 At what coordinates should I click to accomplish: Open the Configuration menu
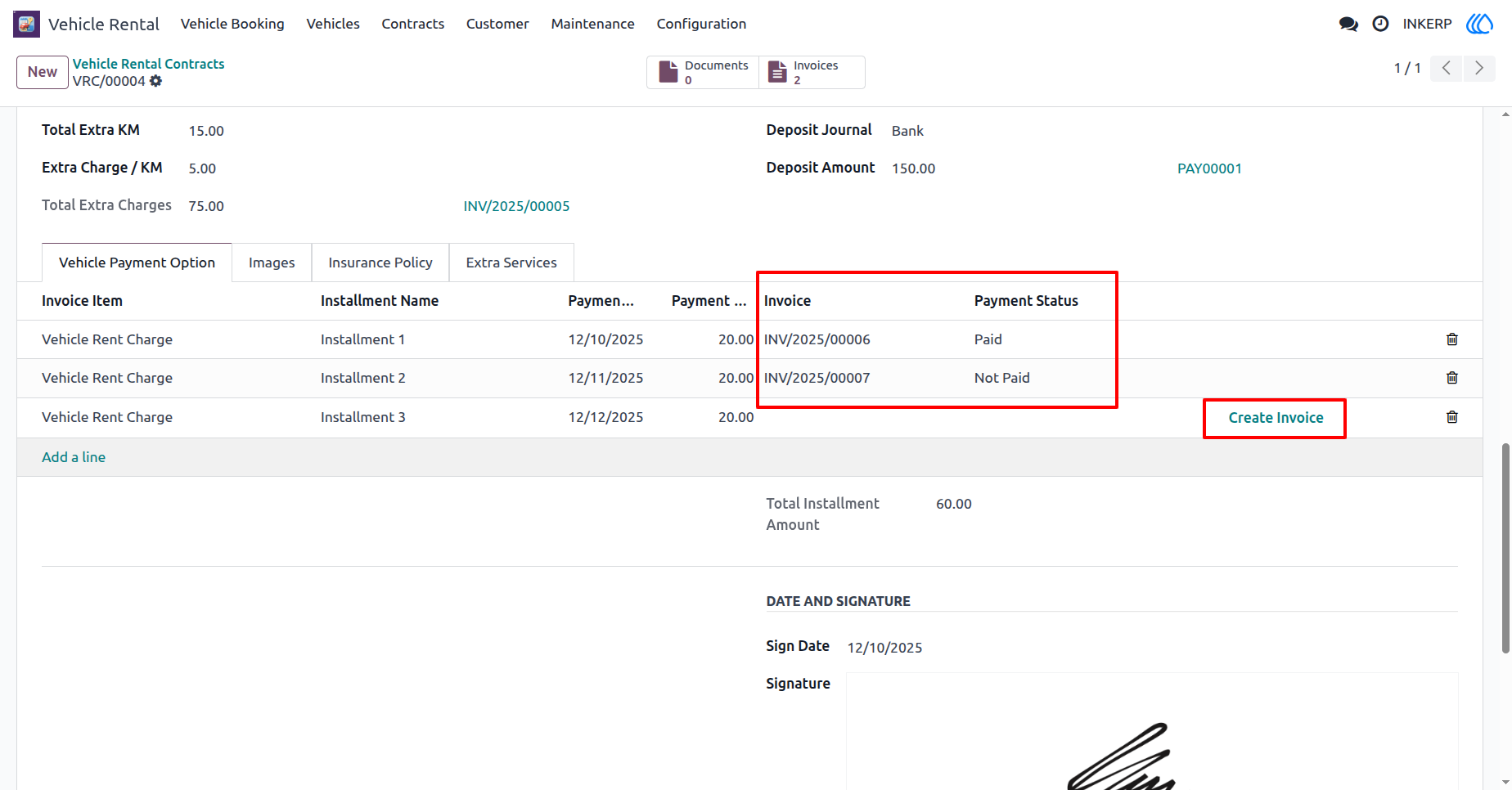[x=701, y=24]
